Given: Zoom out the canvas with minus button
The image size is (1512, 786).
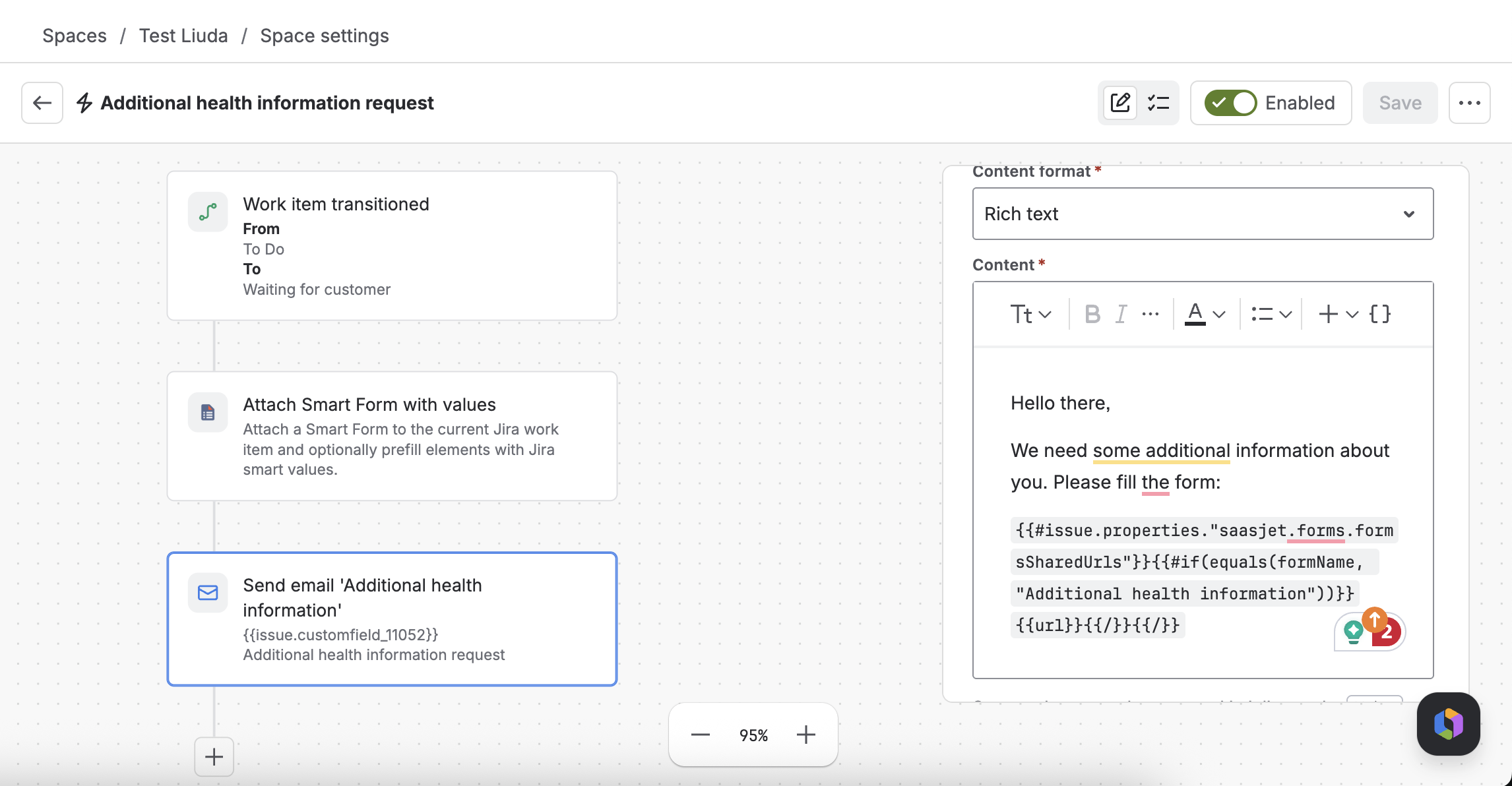Looking at the screenshot, I should point(701,735).
